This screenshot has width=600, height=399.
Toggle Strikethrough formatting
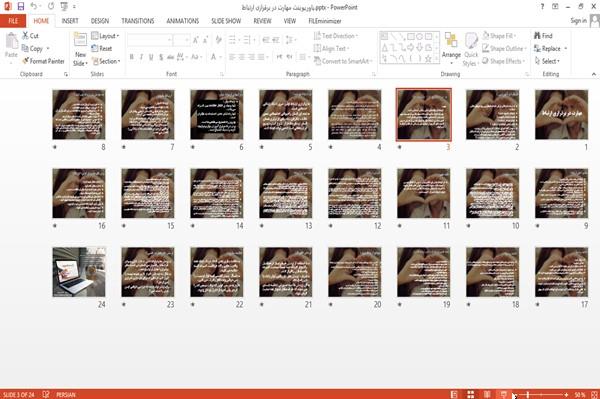click(171, 57)
